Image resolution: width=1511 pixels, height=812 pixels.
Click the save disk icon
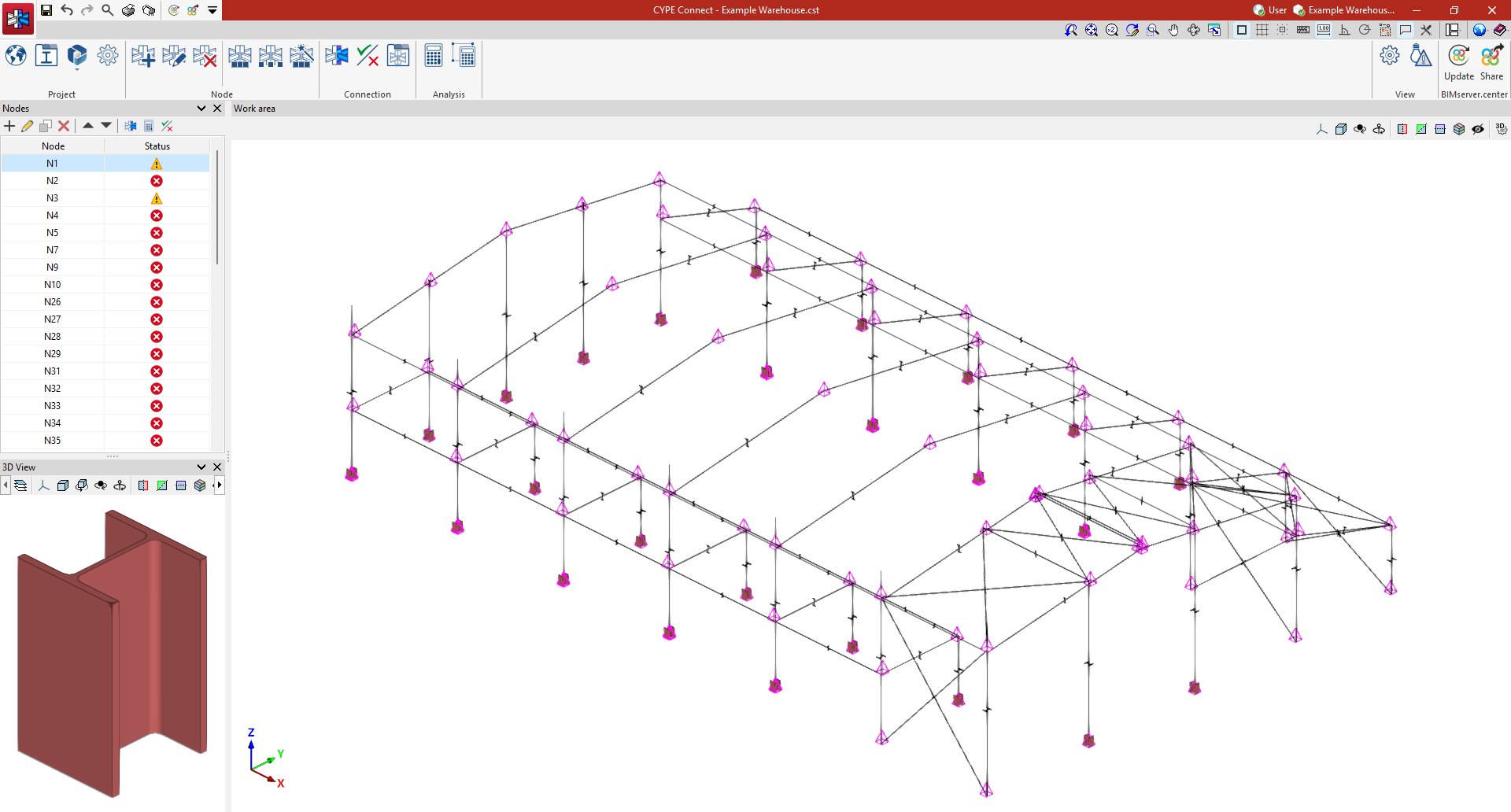[46, 10]
